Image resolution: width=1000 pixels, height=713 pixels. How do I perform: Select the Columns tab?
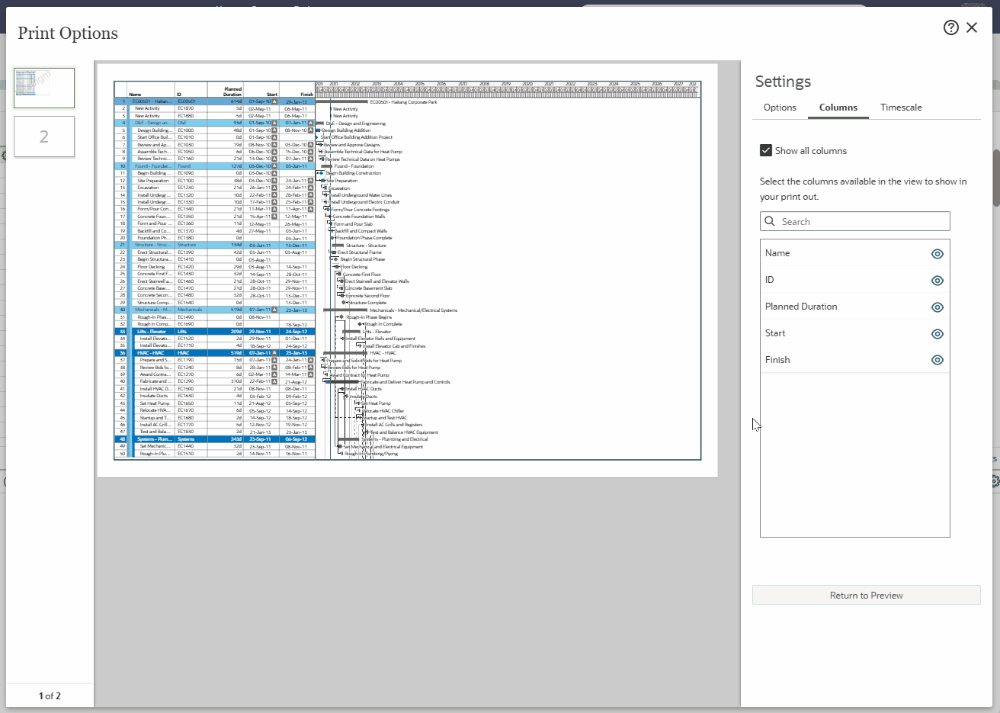click(x=838, y=108)
